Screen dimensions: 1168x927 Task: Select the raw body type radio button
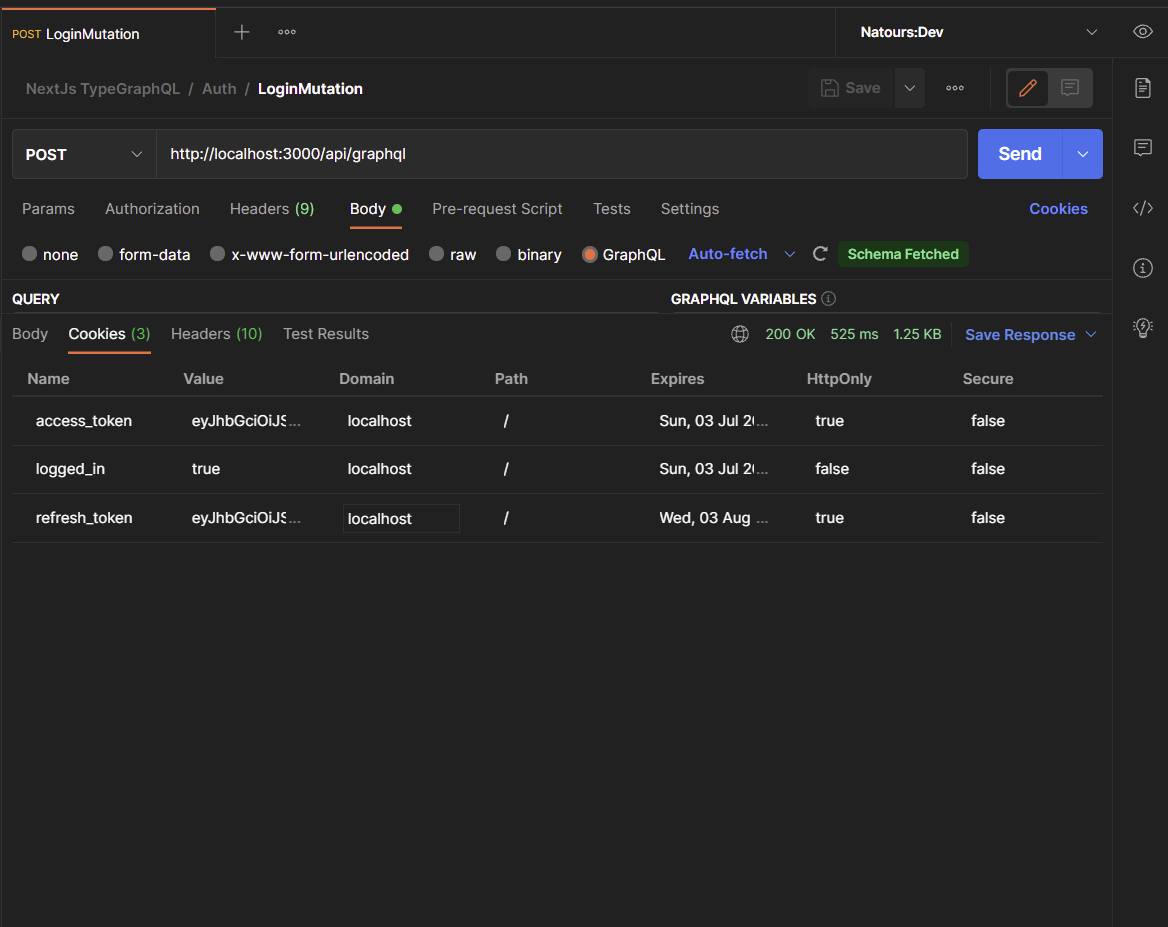pyautogui.click(x=437, y=254)
